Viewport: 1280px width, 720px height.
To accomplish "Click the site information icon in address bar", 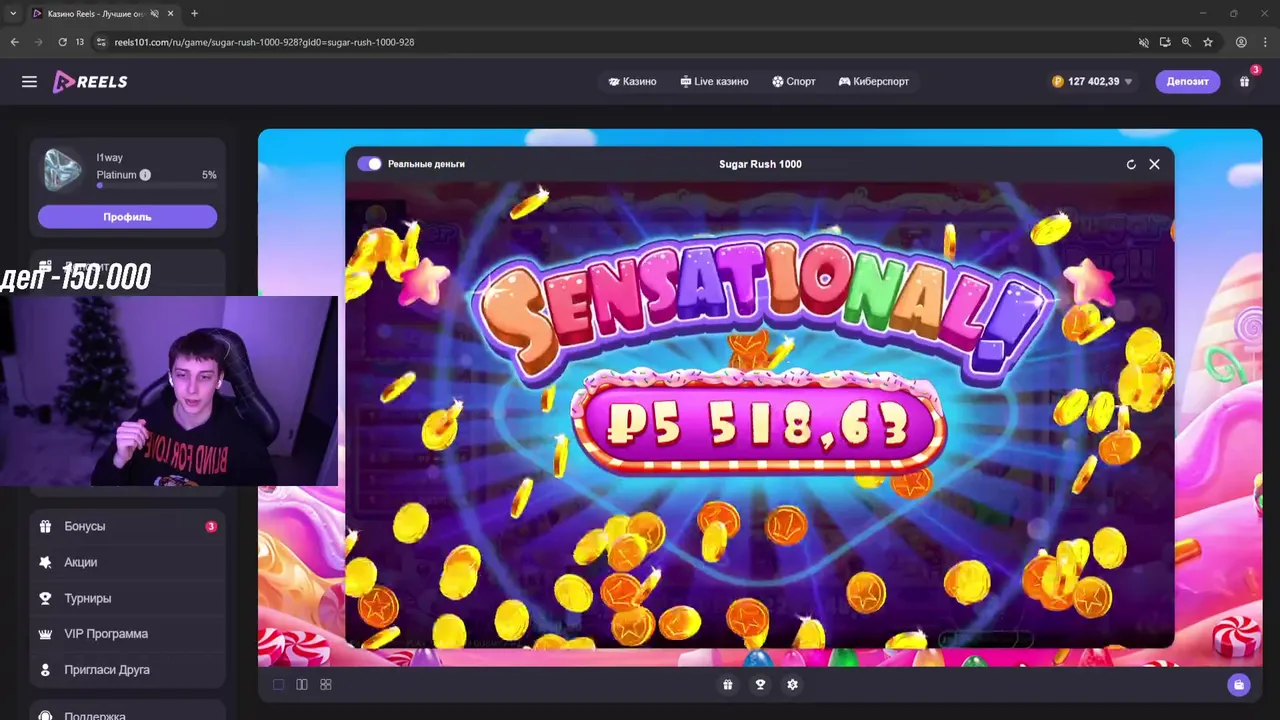I will (x=100, y=42).
